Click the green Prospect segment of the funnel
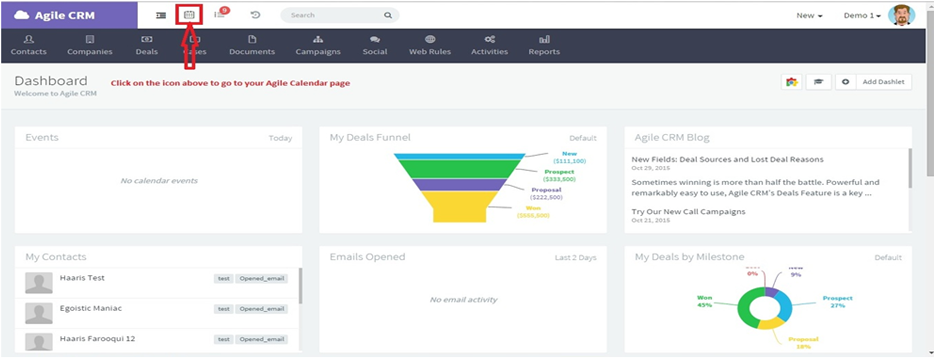The image size is (936, 362). click(x=459, y=169)
